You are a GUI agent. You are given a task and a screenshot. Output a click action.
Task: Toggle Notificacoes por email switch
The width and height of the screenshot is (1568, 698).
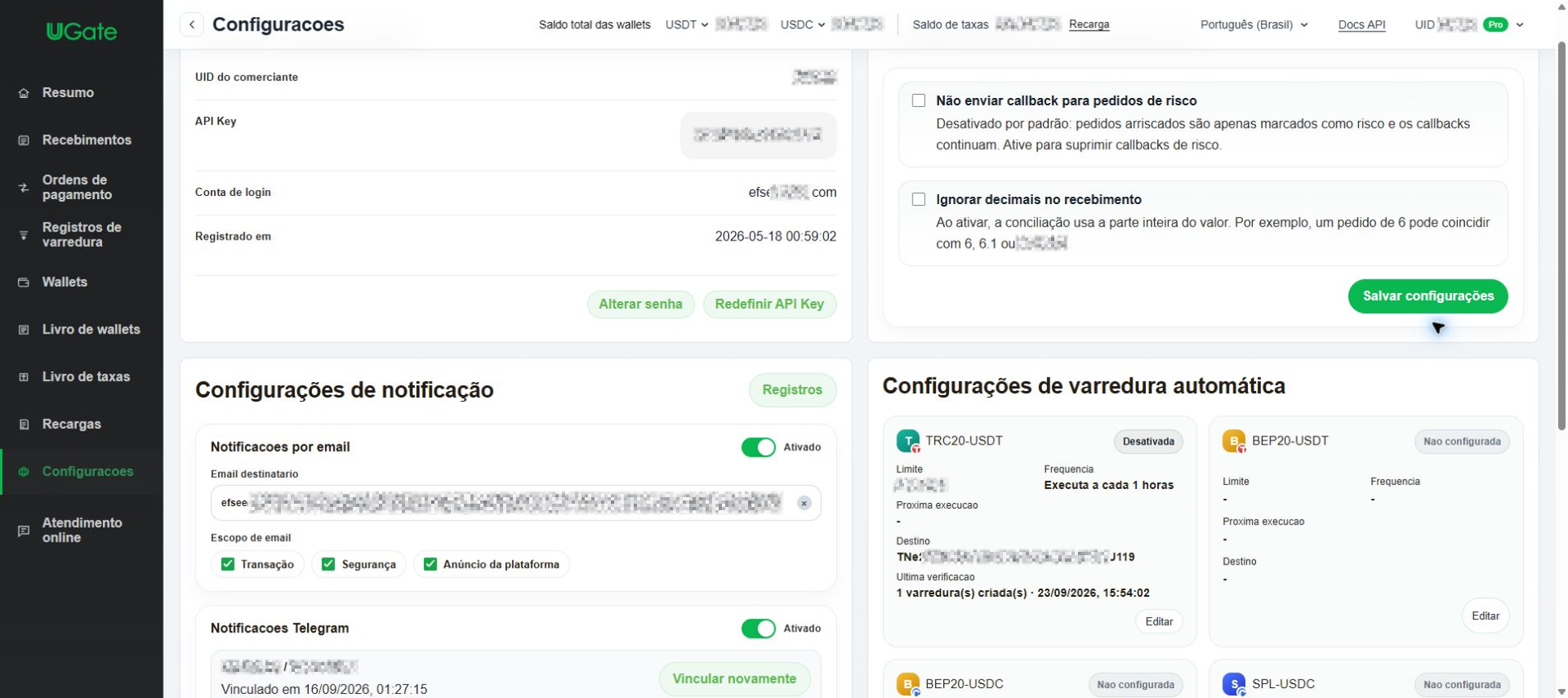758,447
